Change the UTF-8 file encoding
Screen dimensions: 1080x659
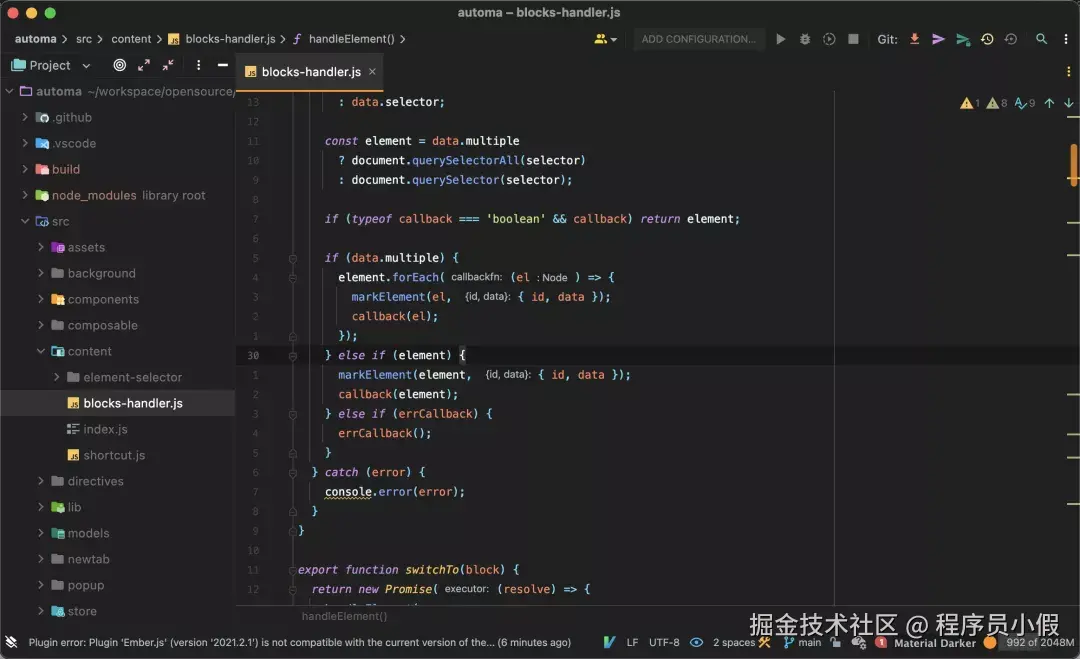point(664,642)
